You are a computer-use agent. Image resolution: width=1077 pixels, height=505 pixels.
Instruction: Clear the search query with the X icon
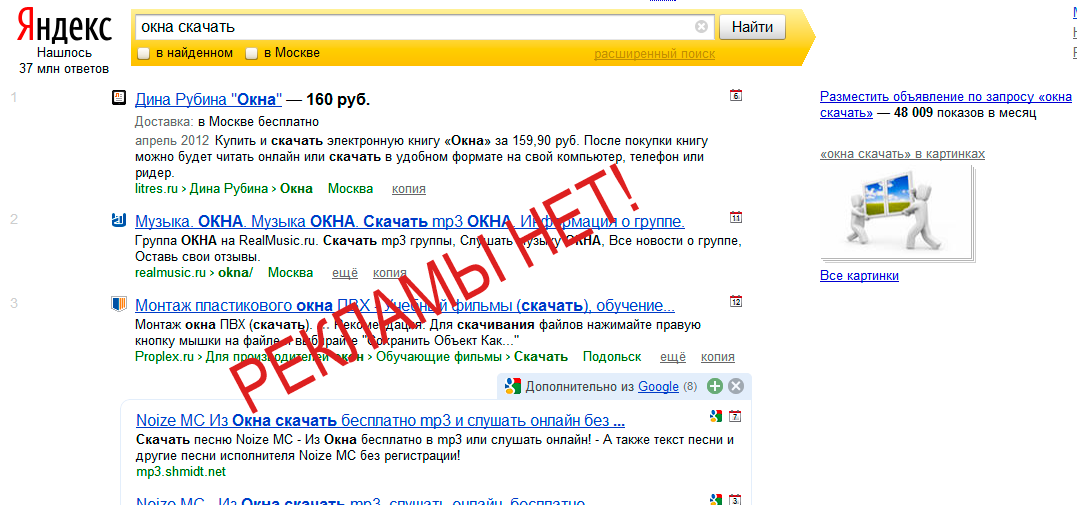pyautogui.click(x=701, y=27)
